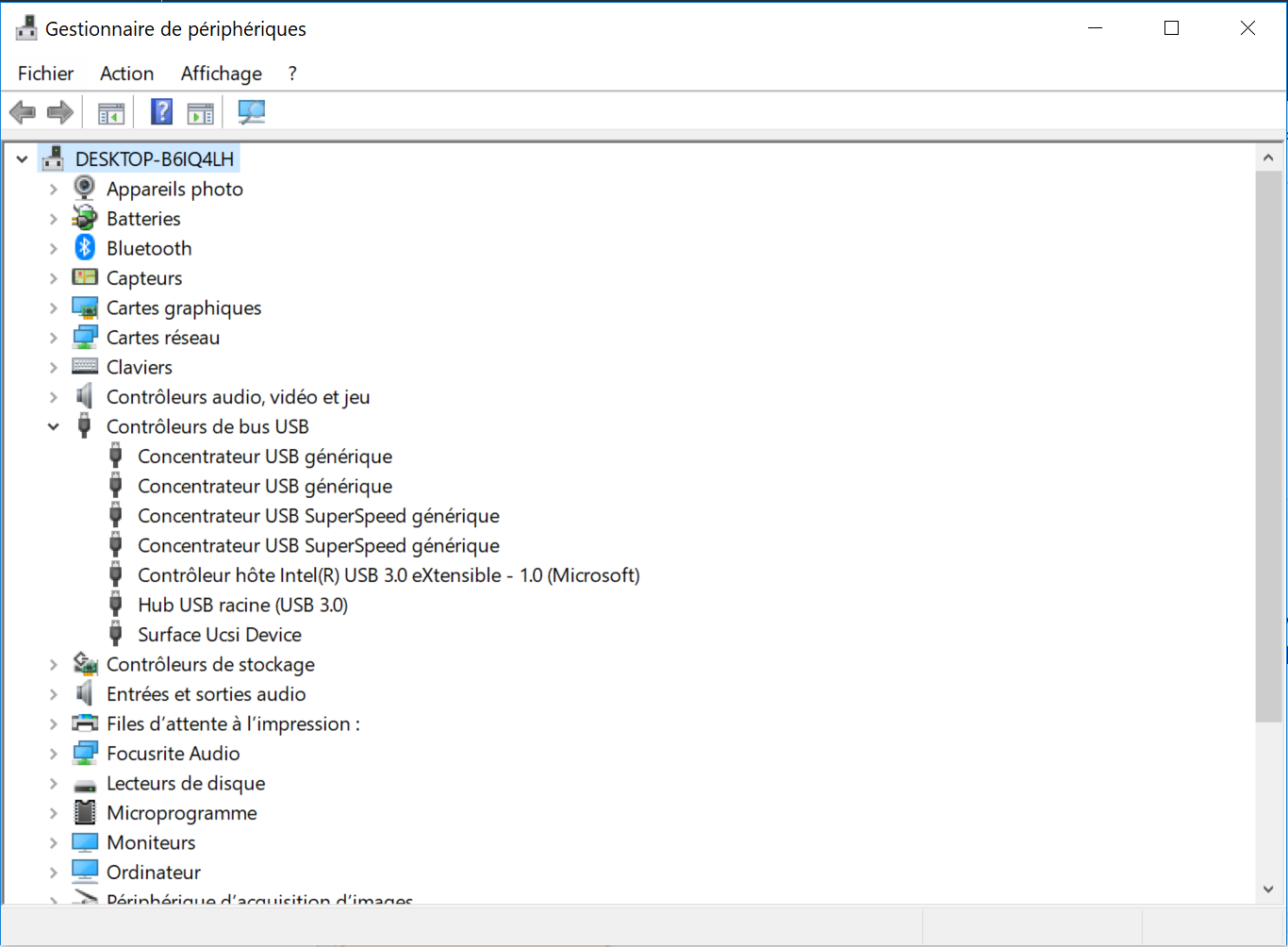This screenshot has height=947, width=1288.
Task: Open the ? help menu
Action: click(x=292, y=74)
